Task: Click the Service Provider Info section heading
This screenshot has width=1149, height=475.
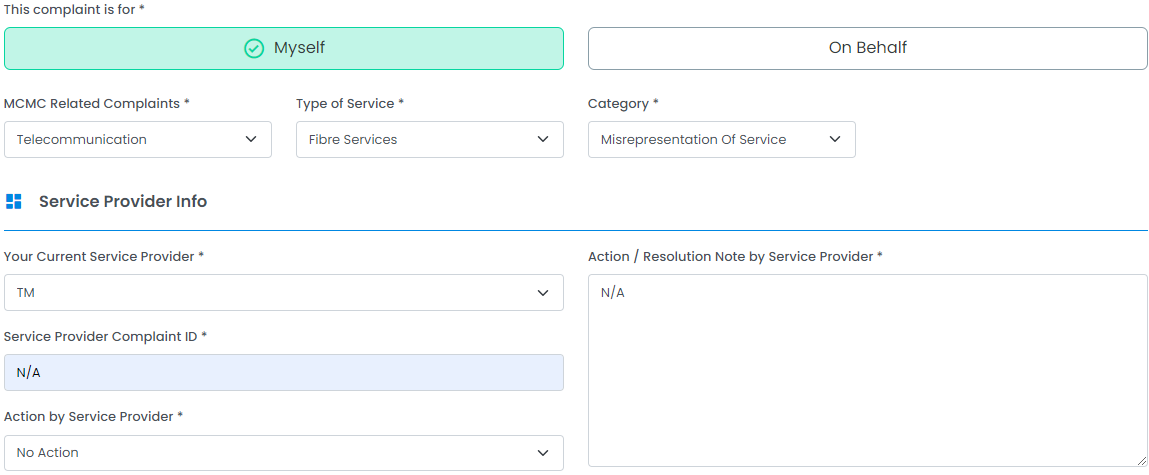Action: [123, 202]
